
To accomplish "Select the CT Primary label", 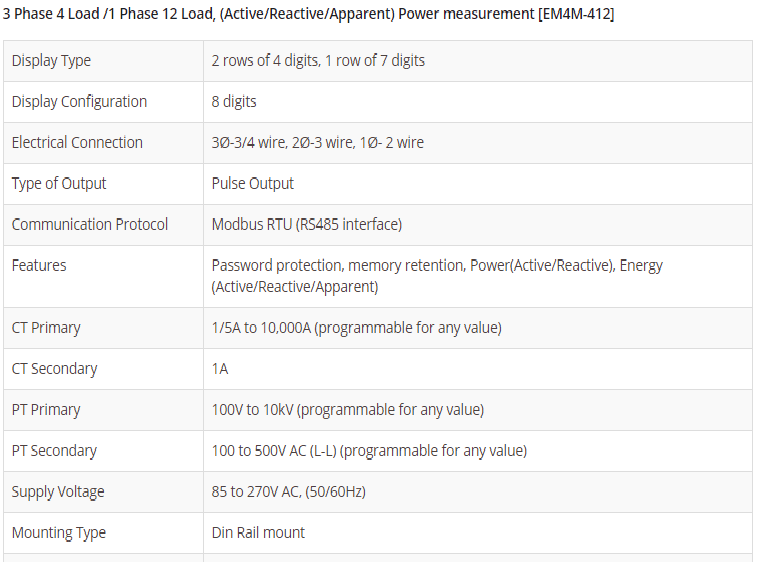I will pos(46,328).
